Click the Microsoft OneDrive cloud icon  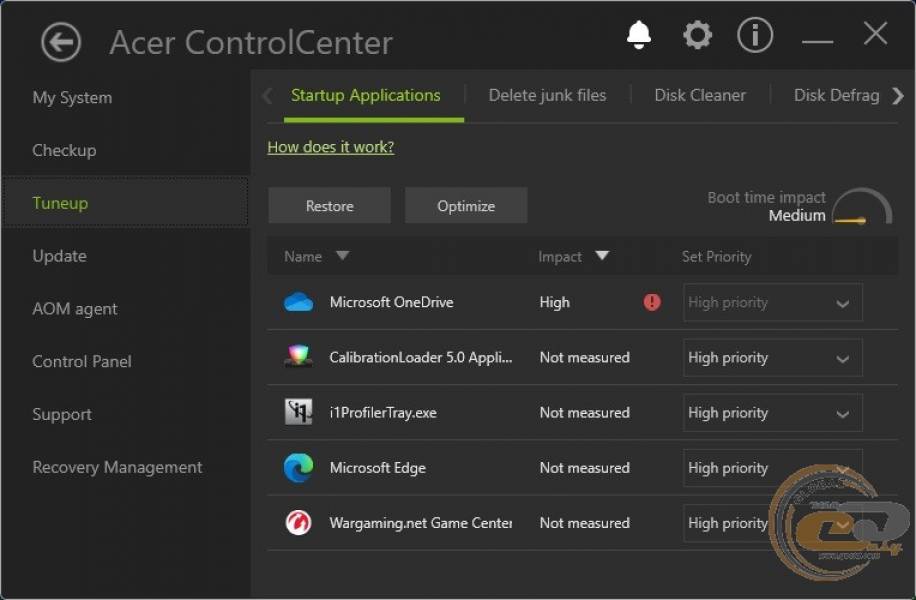(299, 303)
